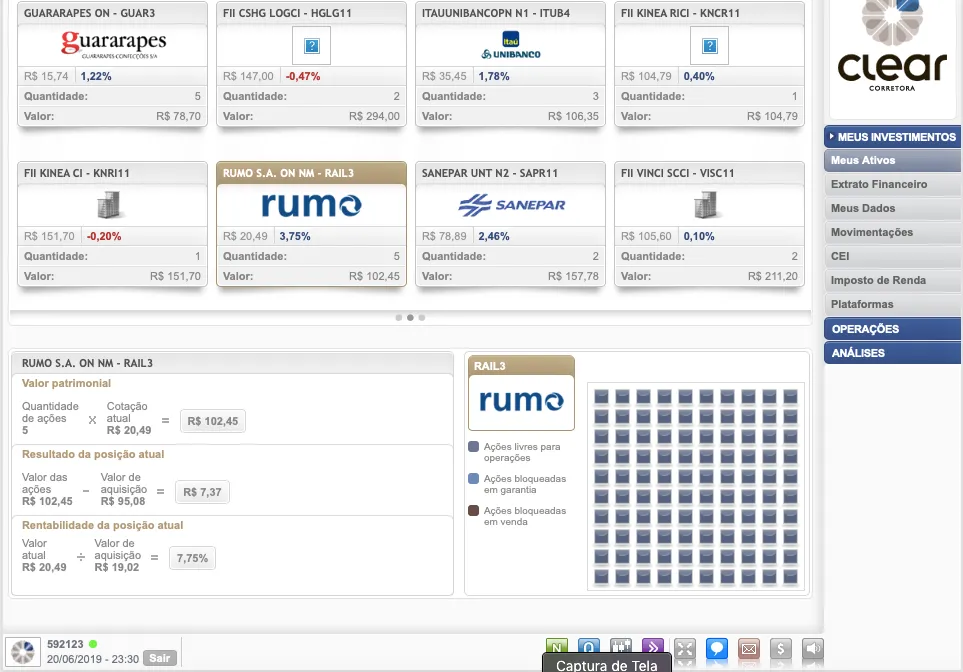Click the dollar sign icon
The image size is (963, 672).
(781, 649)
